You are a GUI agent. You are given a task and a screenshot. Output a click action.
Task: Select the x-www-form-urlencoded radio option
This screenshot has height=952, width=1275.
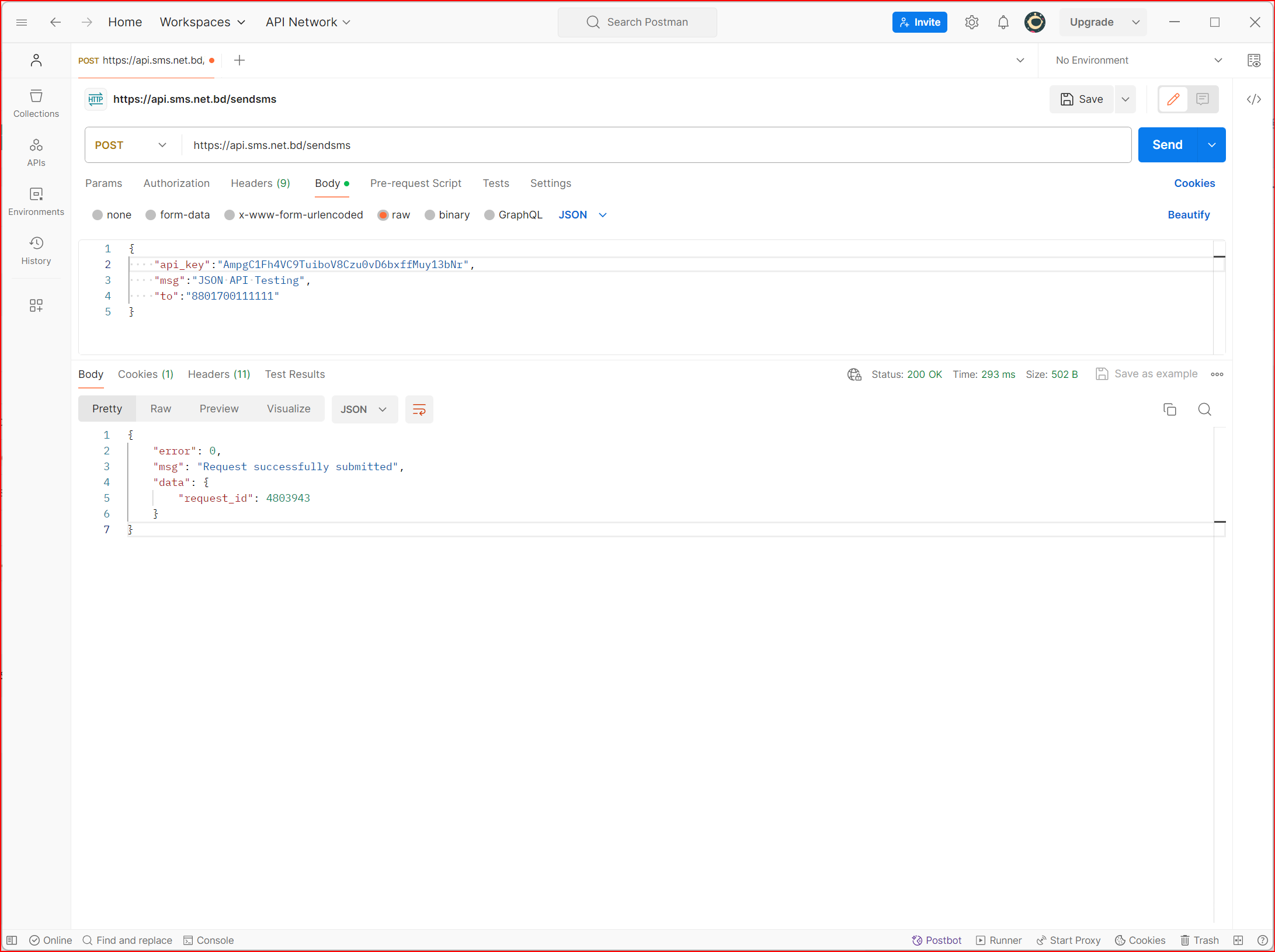(230, 215)
